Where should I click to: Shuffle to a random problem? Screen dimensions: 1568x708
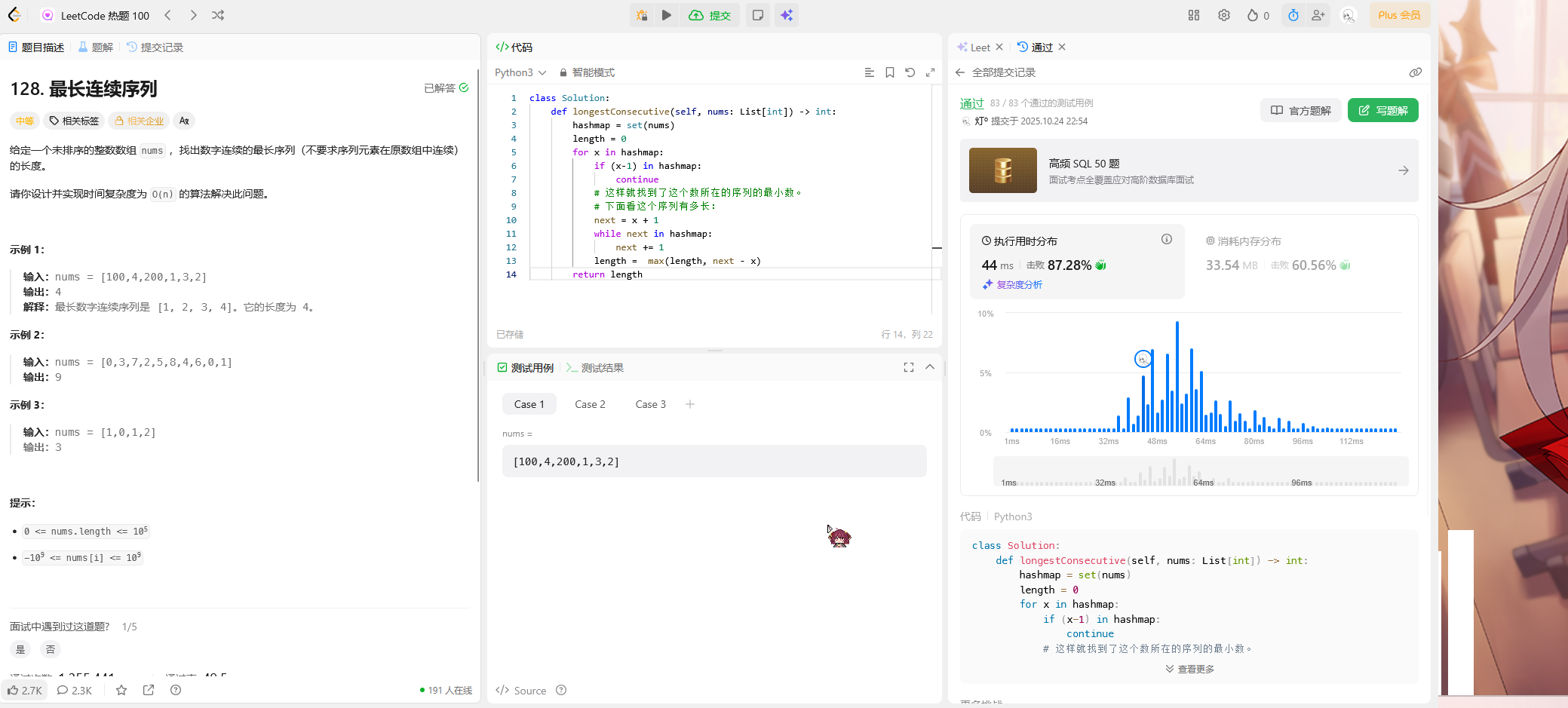coord(218,15)
